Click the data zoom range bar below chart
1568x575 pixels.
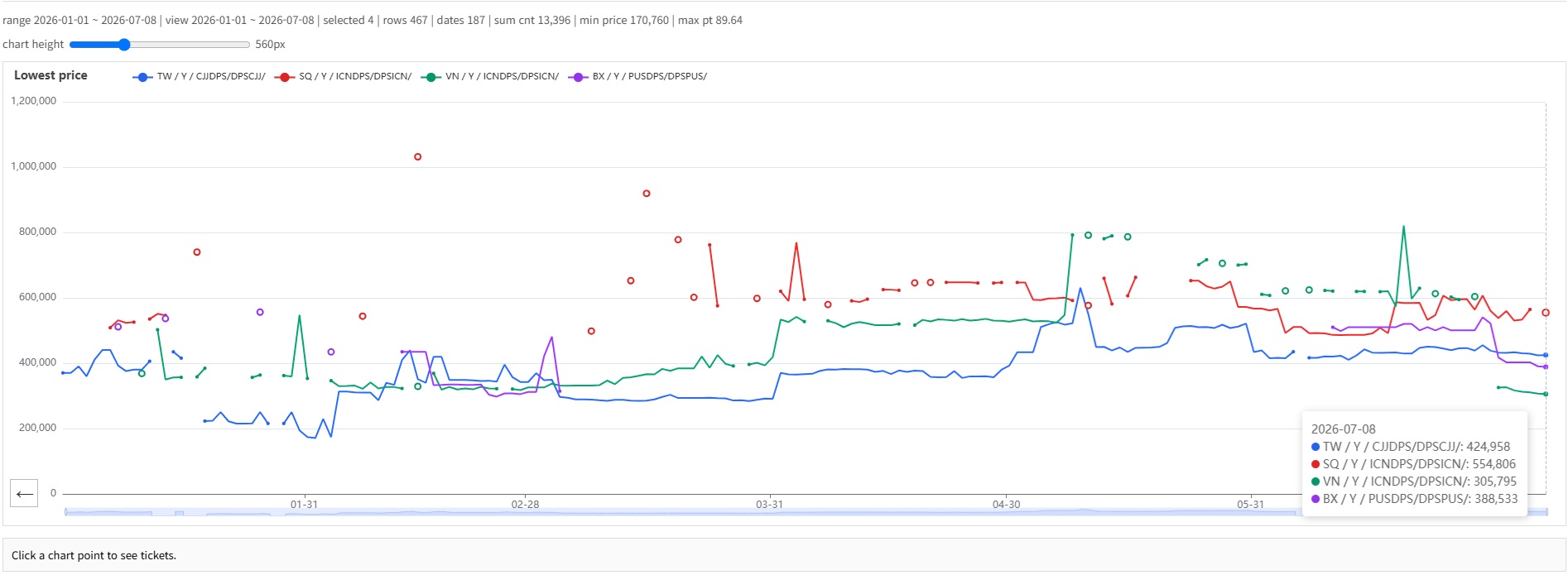click(806, 512)
